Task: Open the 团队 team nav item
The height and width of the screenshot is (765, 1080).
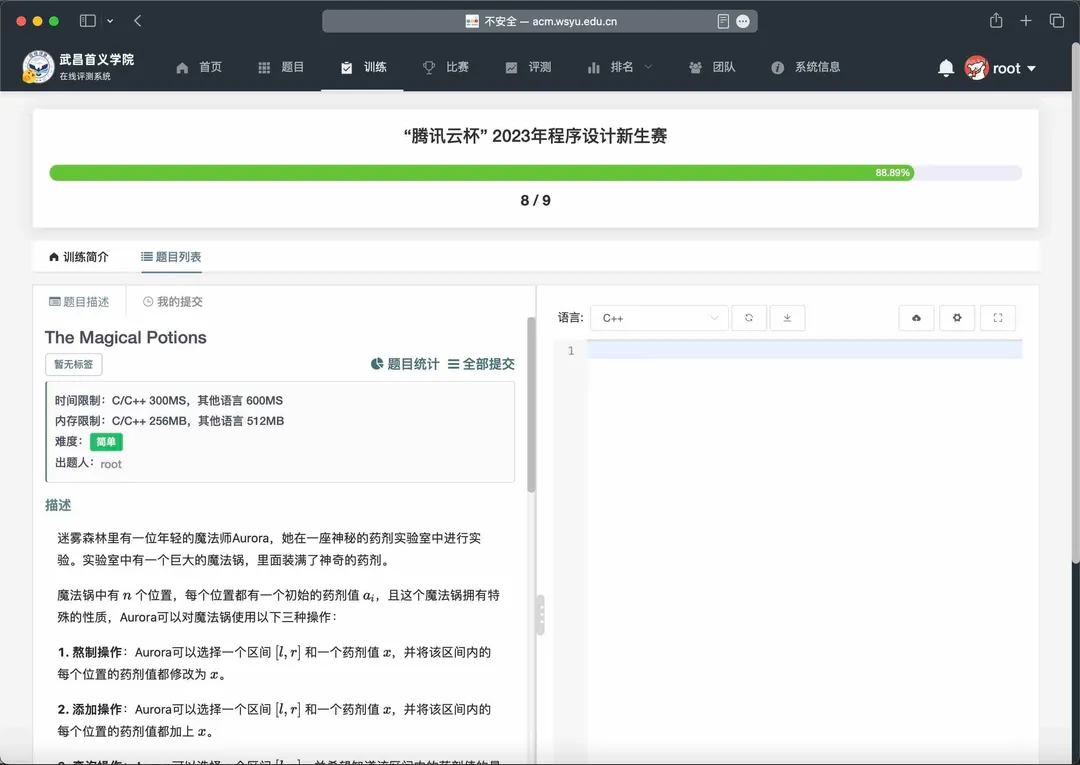Action: point(712,67)
